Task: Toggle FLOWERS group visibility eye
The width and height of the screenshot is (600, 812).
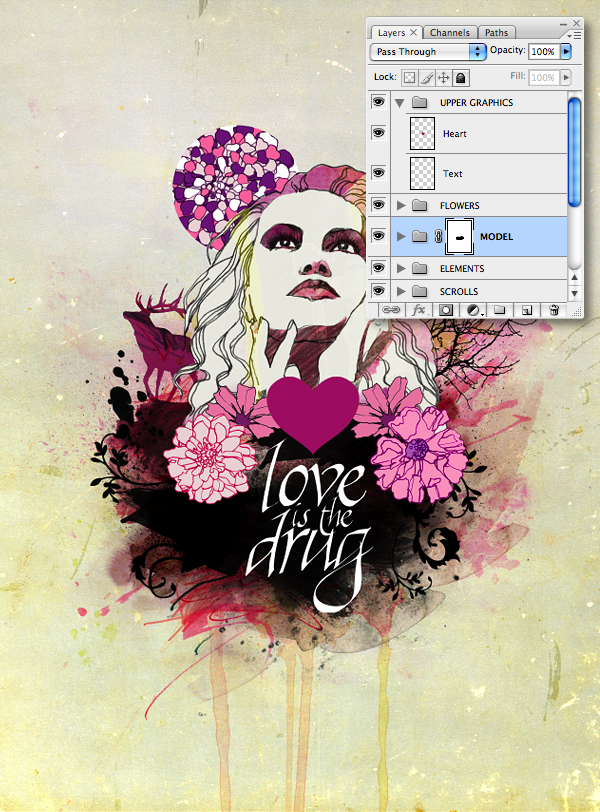Action: pos(378,205)
